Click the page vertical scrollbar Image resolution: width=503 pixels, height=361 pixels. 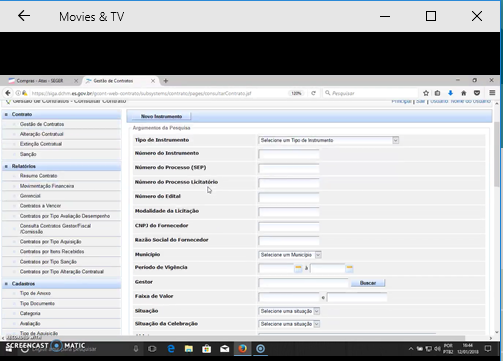[497, 154]
